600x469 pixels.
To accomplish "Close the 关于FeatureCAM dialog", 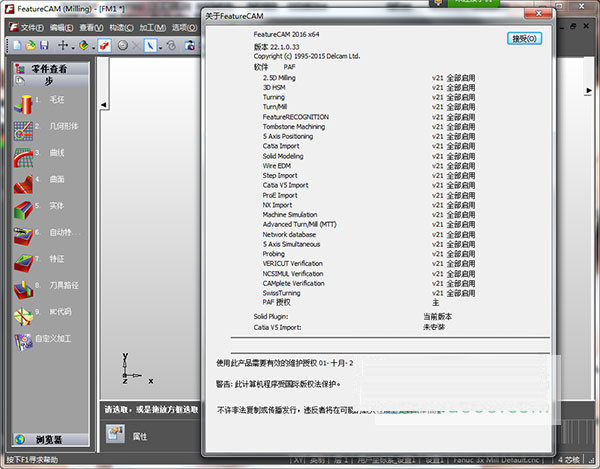I will point(538,14).
